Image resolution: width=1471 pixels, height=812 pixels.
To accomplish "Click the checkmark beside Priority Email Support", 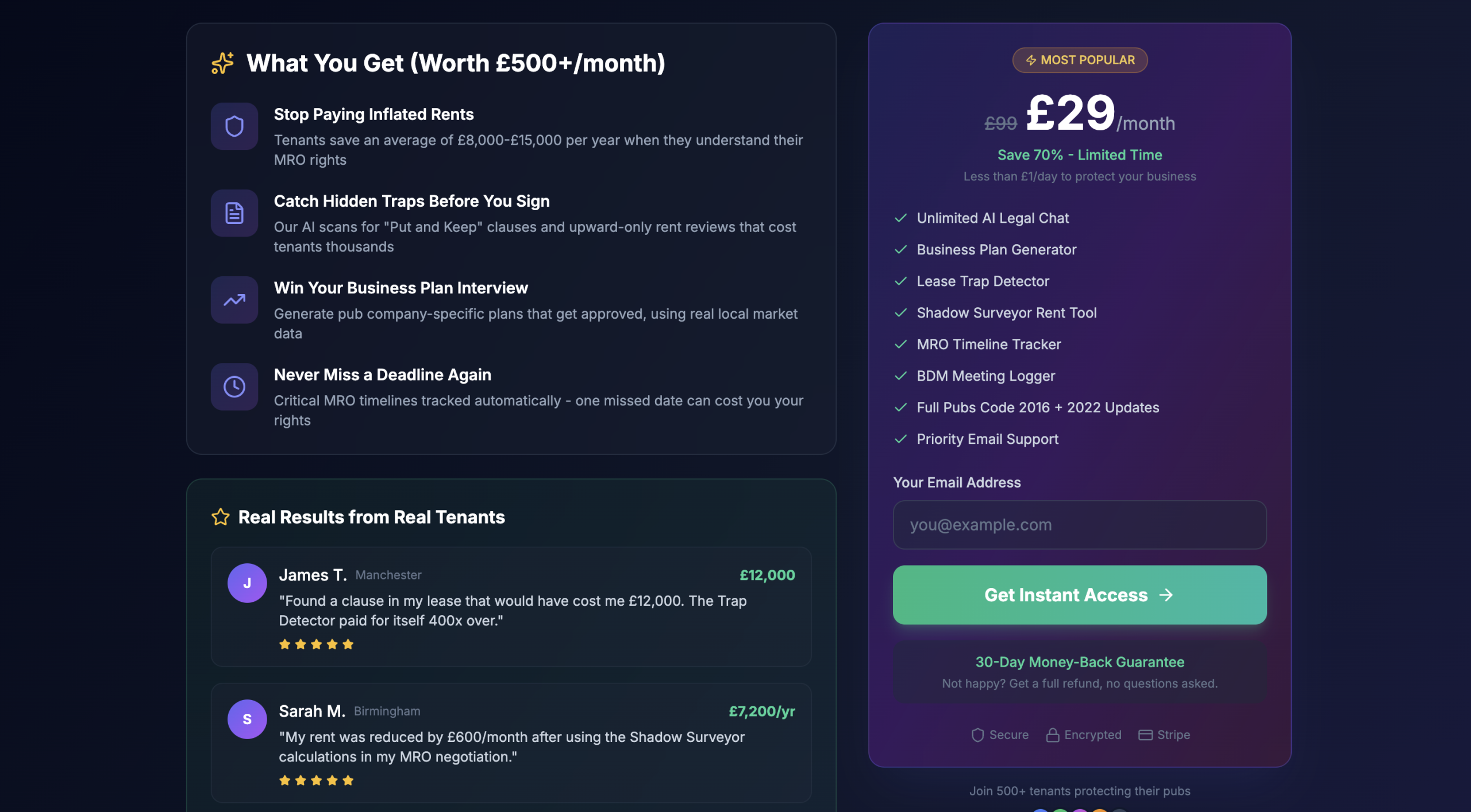I will [x=900, y=439].
